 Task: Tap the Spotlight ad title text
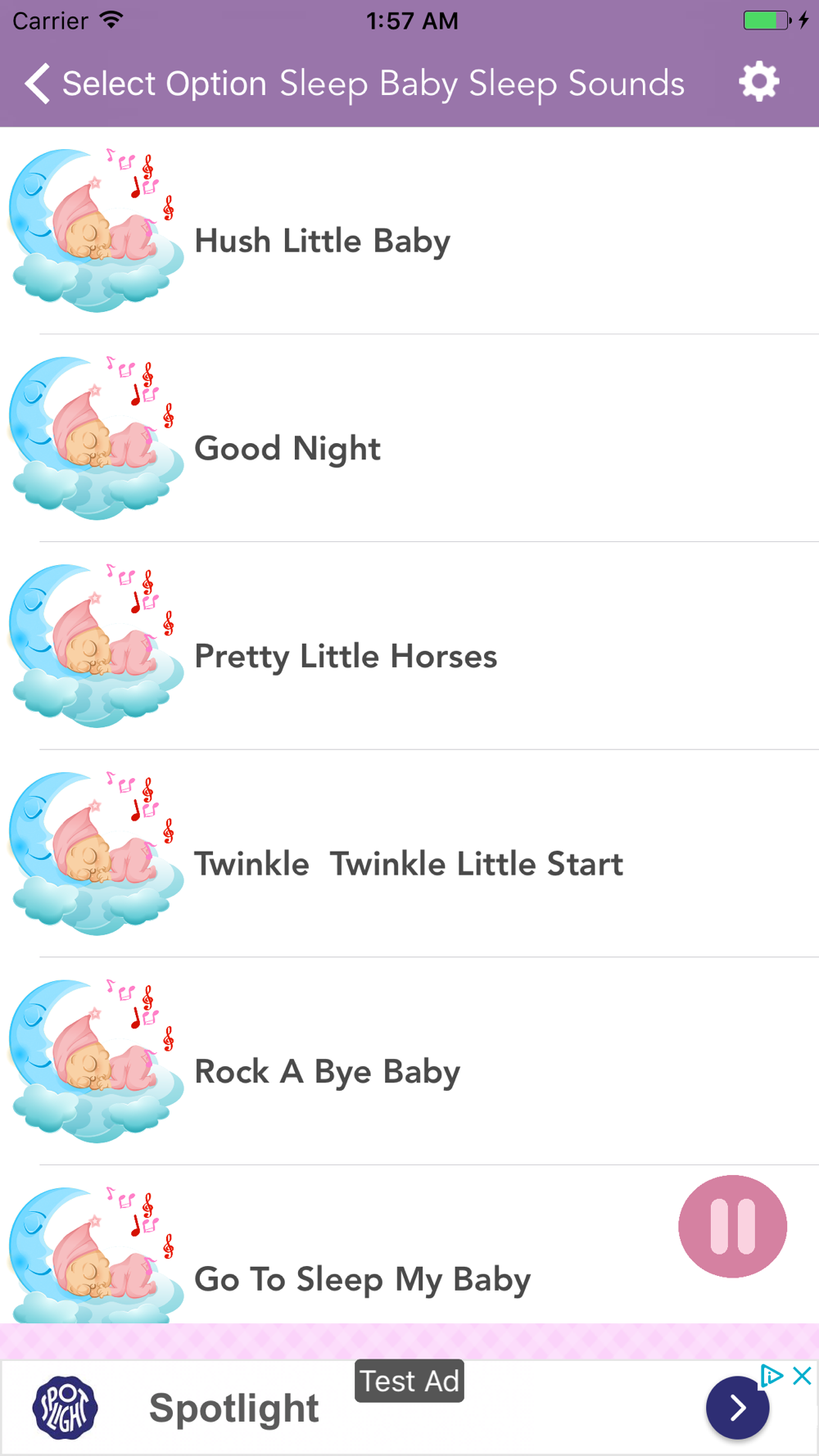point(234,1409)
